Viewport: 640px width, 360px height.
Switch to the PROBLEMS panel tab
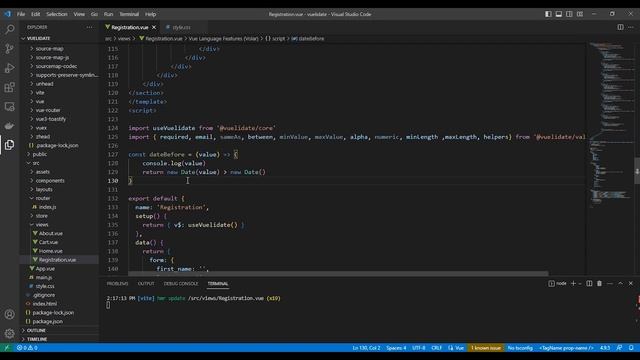click(118, 284)
